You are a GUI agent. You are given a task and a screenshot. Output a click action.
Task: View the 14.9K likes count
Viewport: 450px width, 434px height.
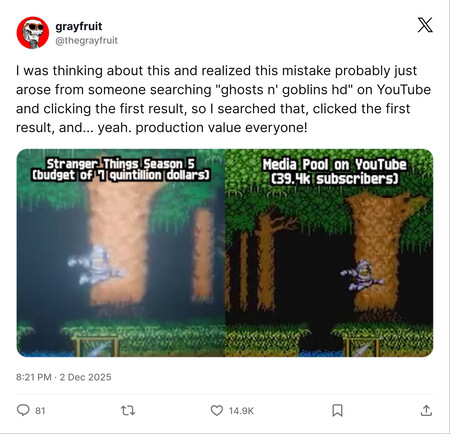(x=241, y=411)
